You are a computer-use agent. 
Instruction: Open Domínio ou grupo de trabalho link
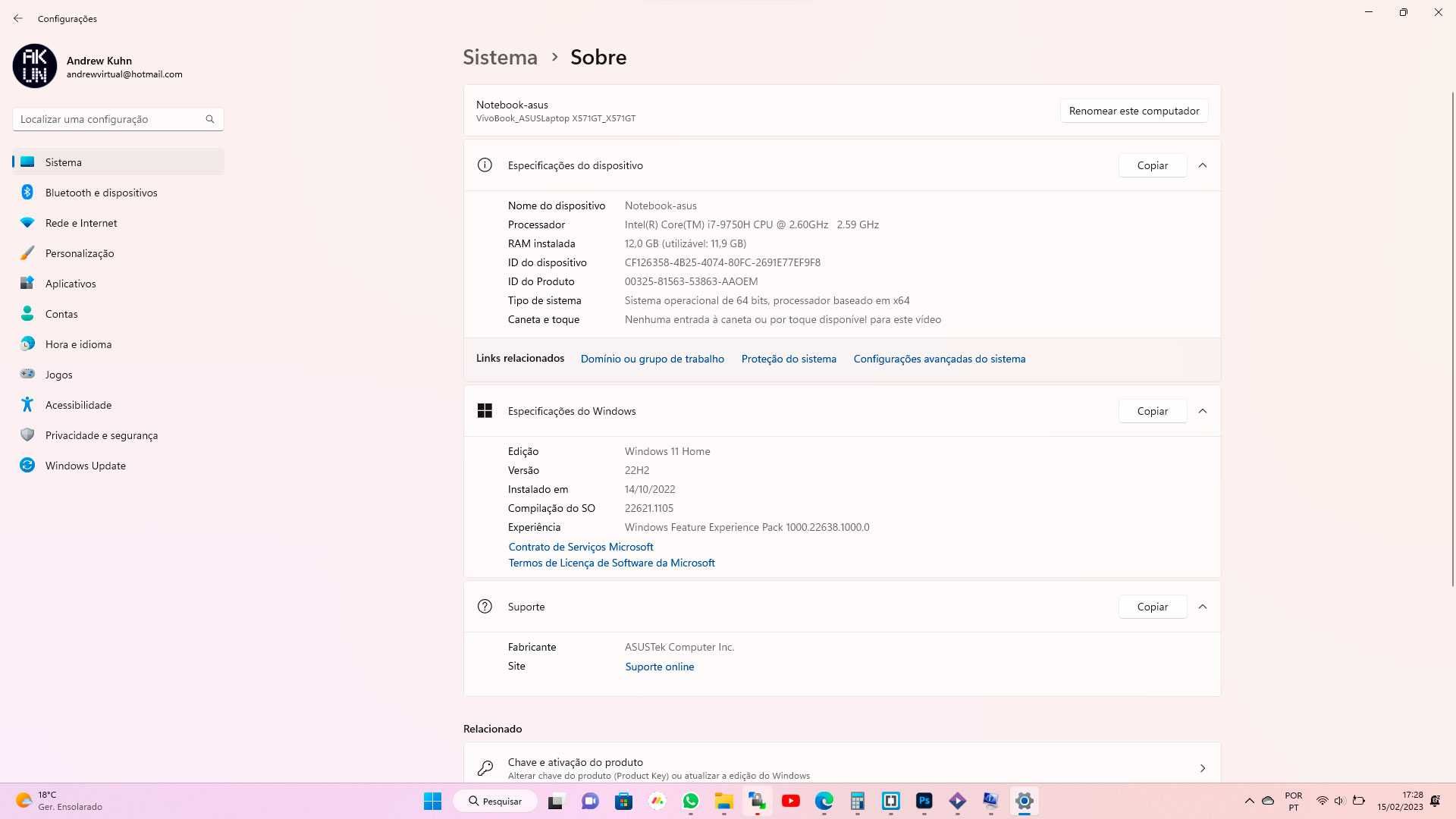652,359
